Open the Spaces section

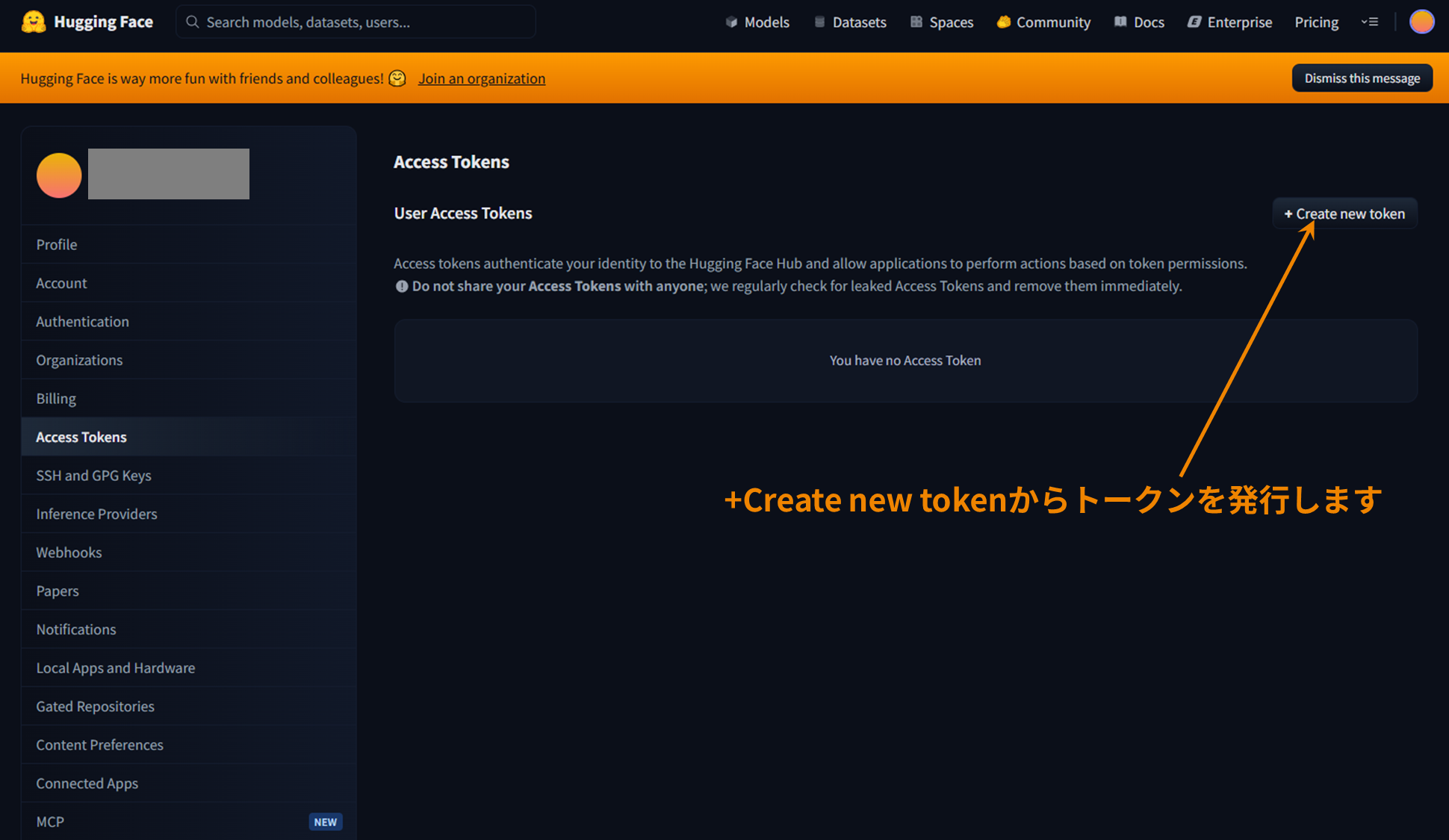(x=942, y=22)
